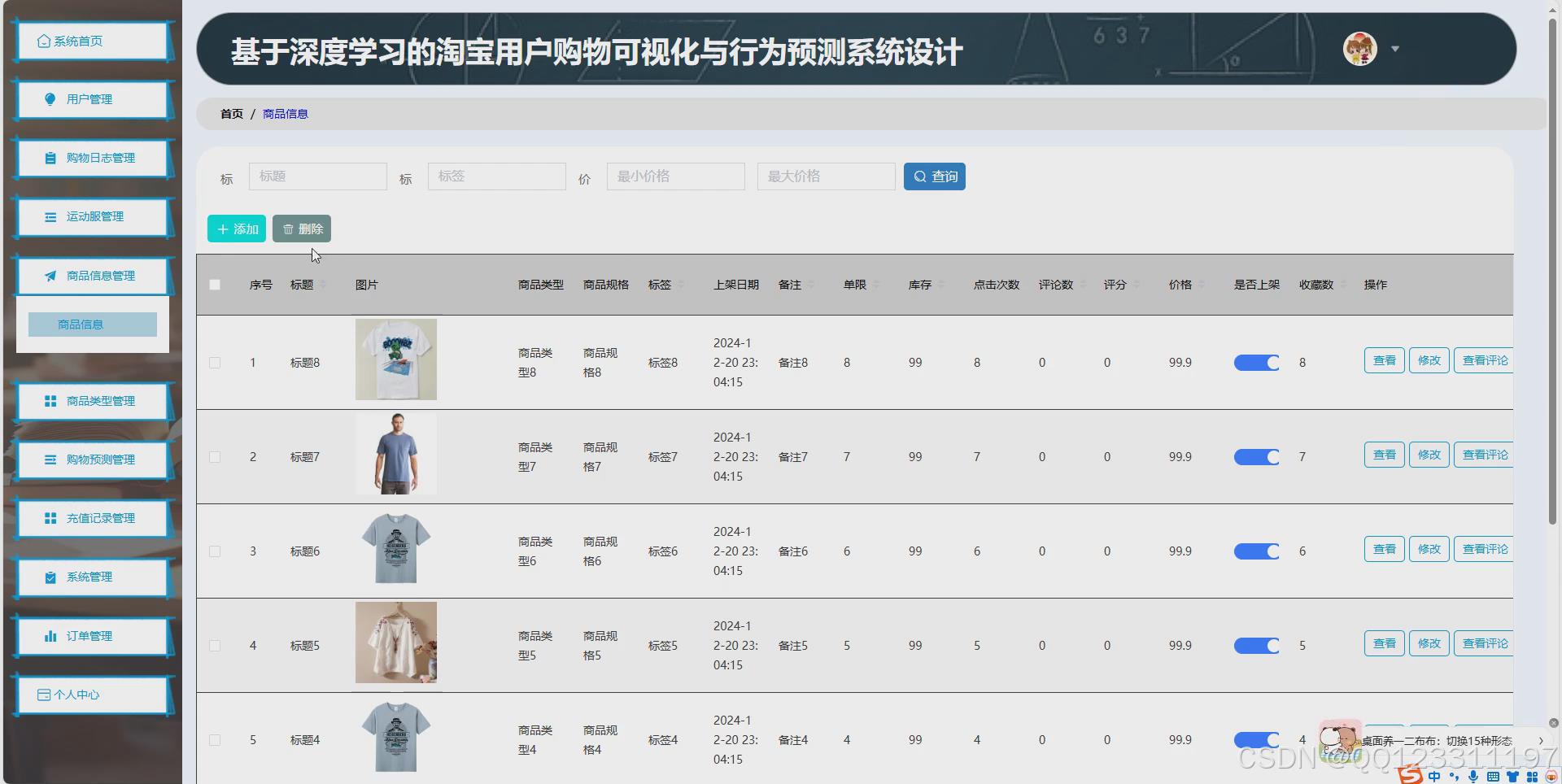The height and width of the screenshot is (784, 1562).
Task: Open the product image of 标题8
Action: [x=396, y=359]
